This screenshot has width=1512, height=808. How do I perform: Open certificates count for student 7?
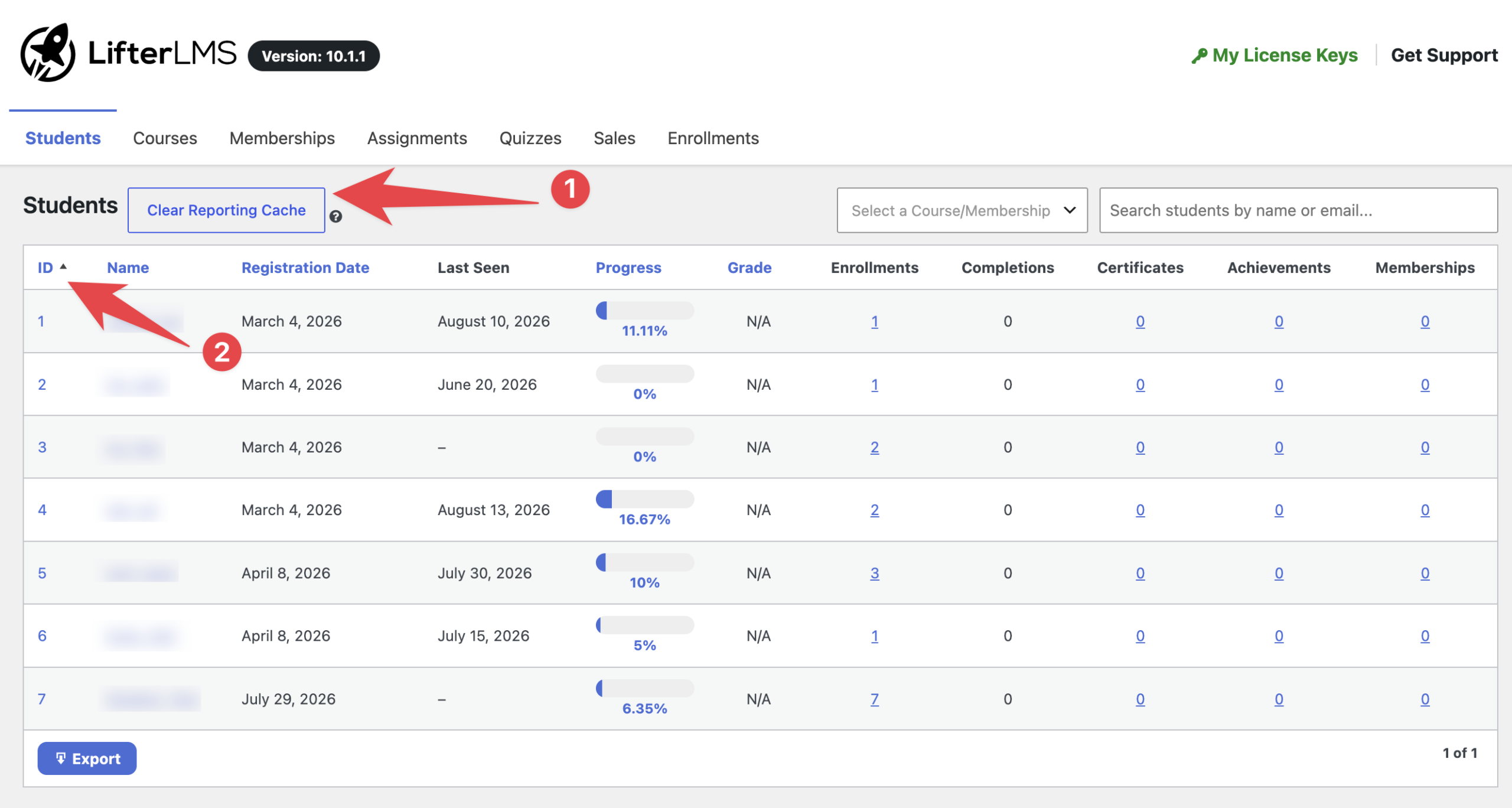[x=1140, y=699]
